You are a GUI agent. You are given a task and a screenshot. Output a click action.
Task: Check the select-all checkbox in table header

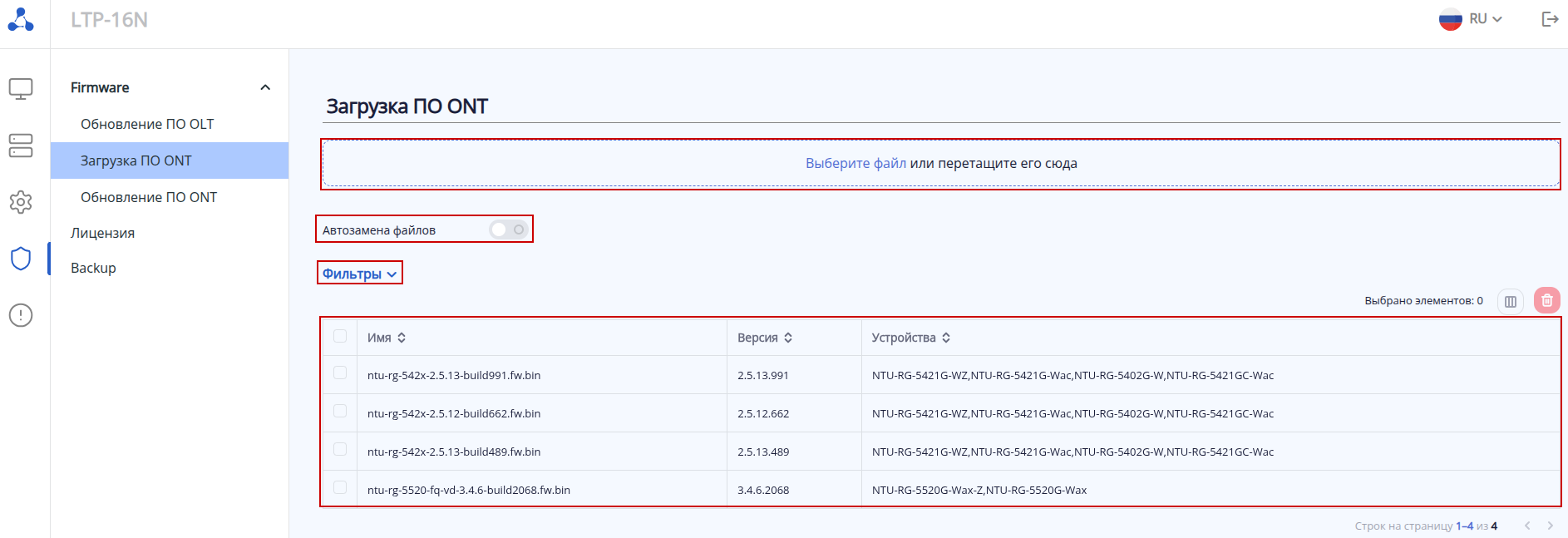coord(340,337)
